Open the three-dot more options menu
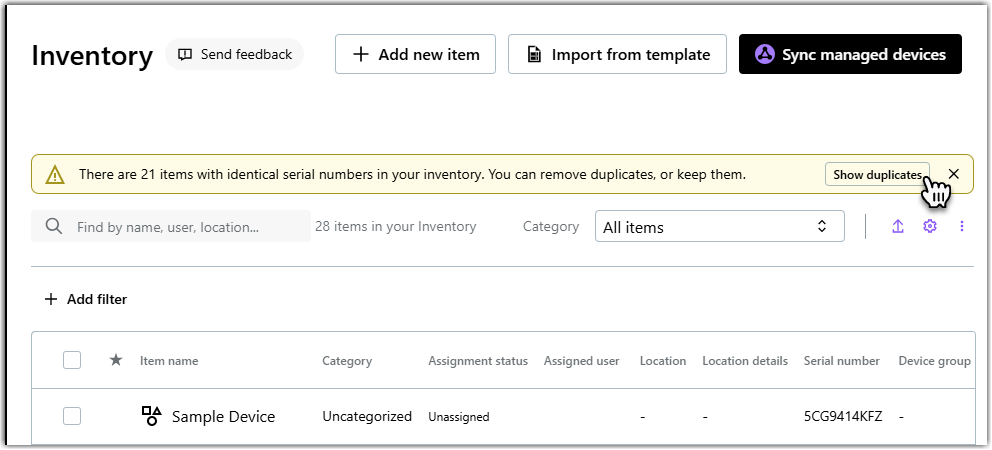The width and height of the screenshot is (992, 450). point(962,227)
